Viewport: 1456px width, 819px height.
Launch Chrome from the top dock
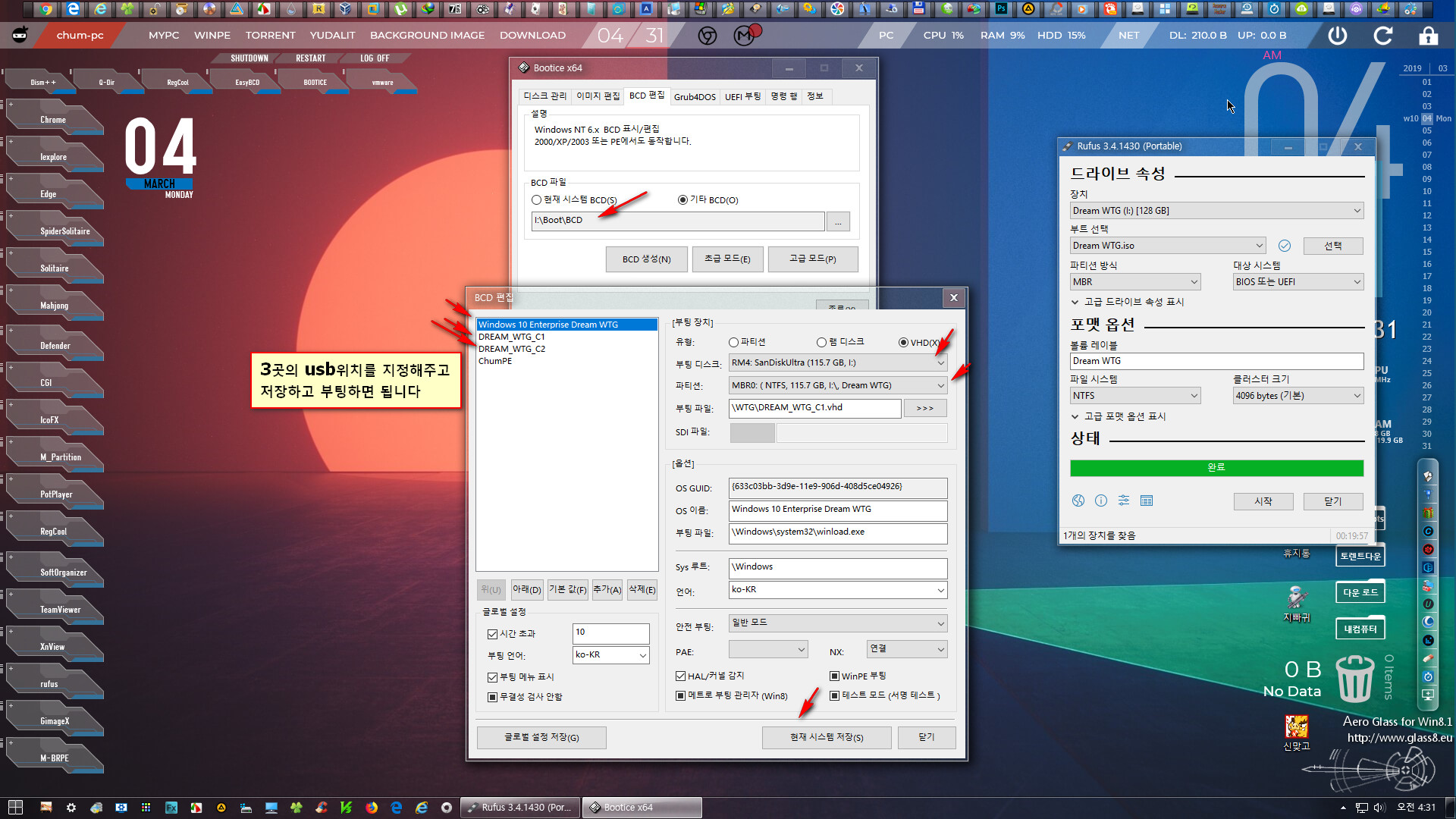(46, 9)
